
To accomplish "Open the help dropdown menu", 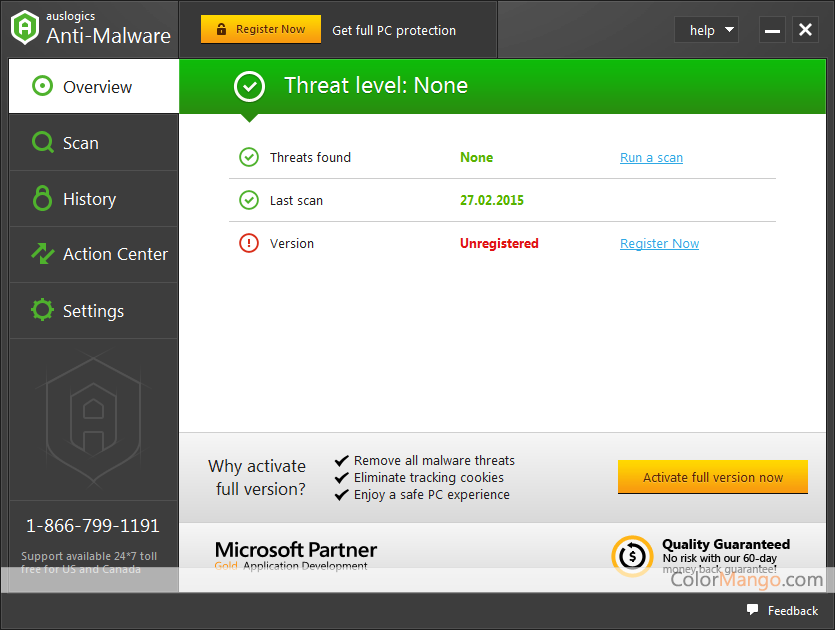I will pyautogui.click(x=706, y=30).
